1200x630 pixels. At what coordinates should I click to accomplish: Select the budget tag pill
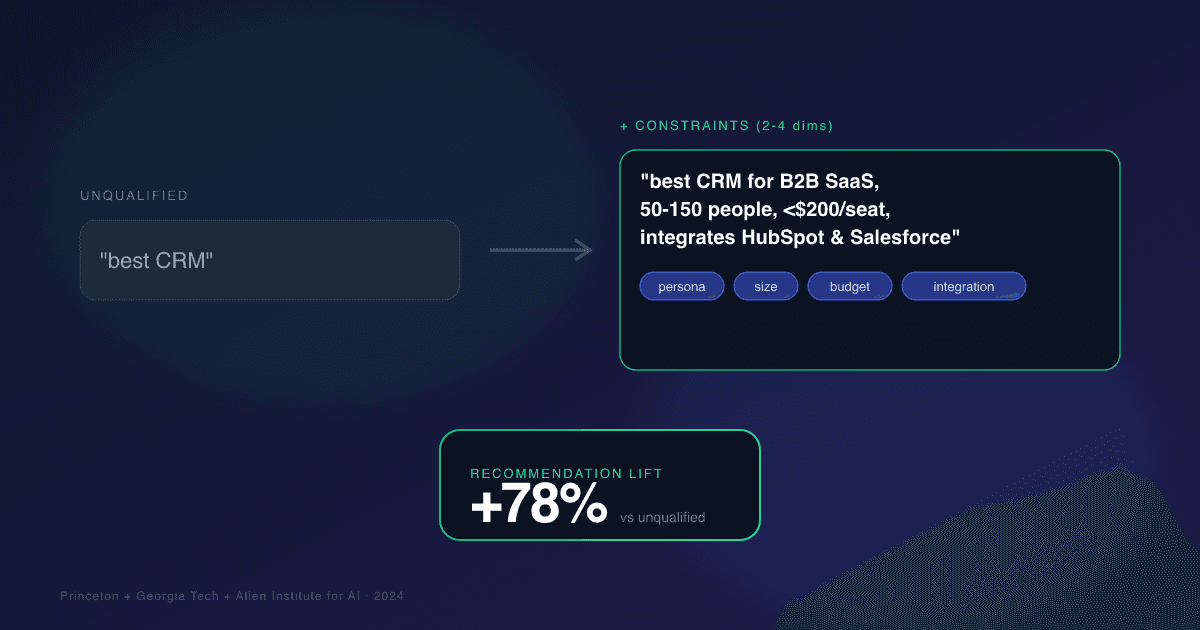850,287
